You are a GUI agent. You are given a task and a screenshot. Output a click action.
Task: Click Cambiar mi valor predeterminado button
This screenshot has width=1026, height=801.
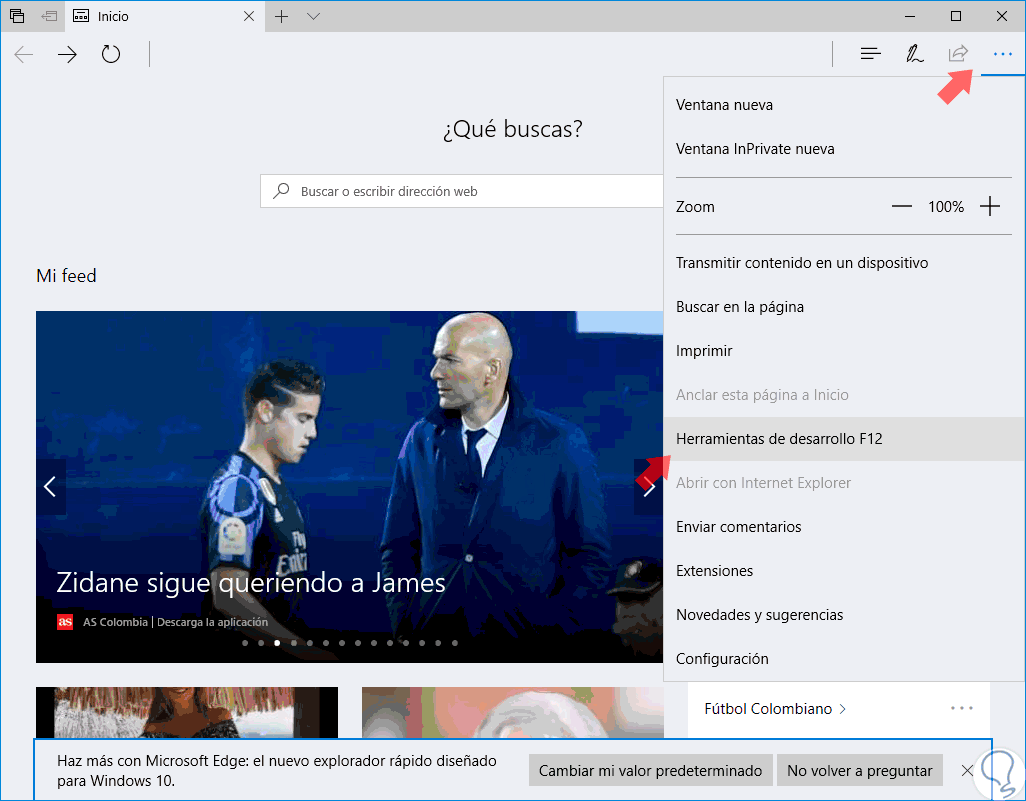click(x=650, y=770)
